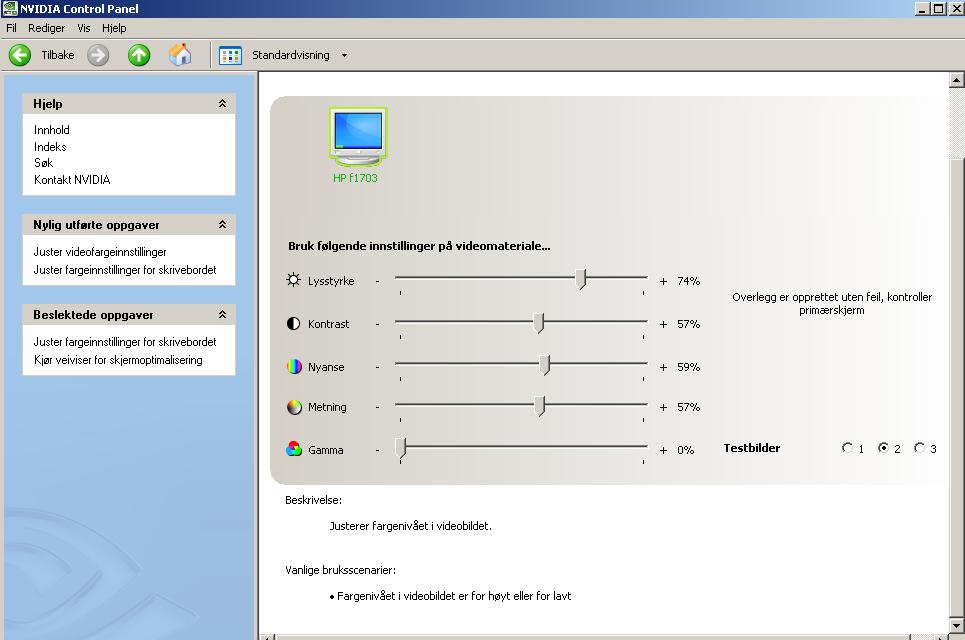
Task: Open Juster fargeinnstillinger under Nylig utførte oppgaver
Action: coord(125,270)
